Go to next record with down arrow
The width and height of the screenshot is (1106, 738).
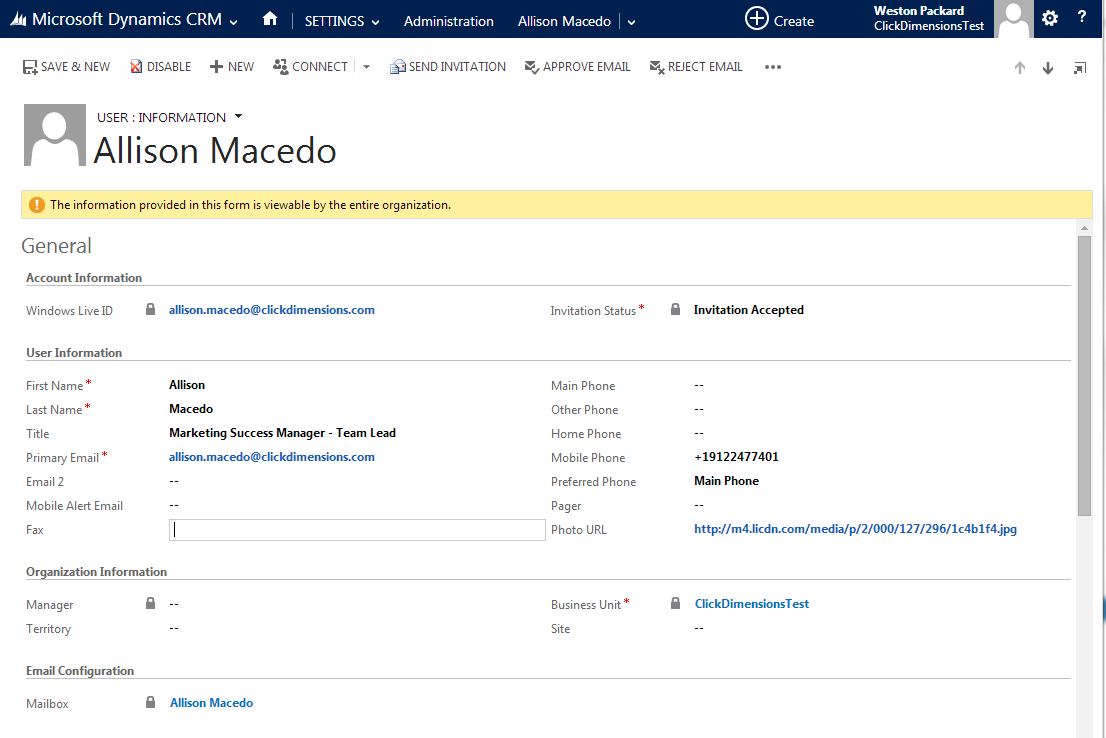(x=1048, y=68)
